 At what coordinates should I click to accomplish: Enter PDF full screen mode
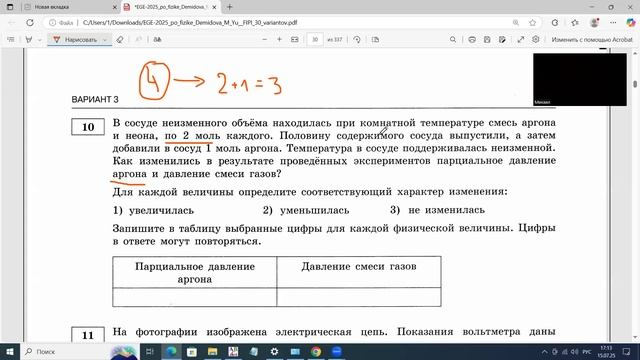(521, 40)
